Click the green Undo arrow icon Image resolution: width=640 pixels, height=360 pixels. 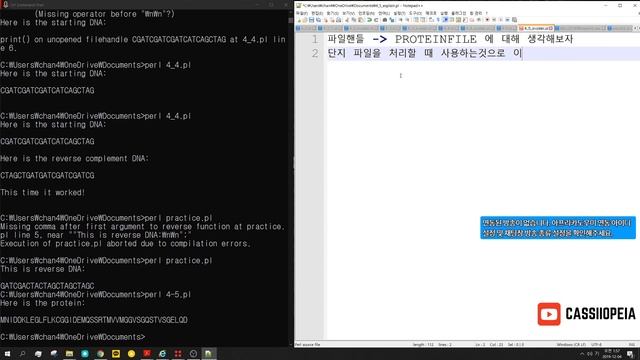[x=369, y=20]
